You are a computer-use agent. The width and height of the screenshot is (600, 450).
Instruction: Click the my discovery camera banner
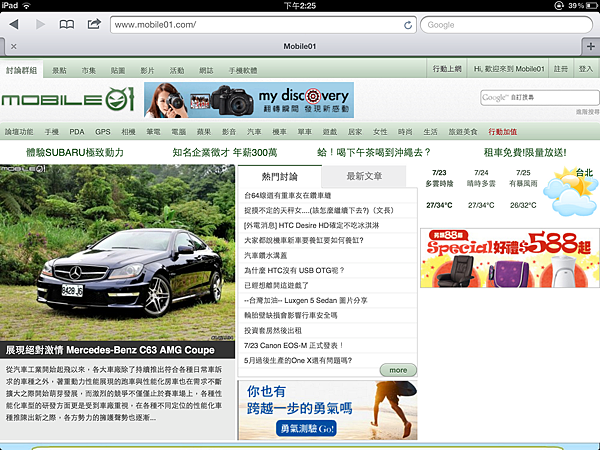249,100
